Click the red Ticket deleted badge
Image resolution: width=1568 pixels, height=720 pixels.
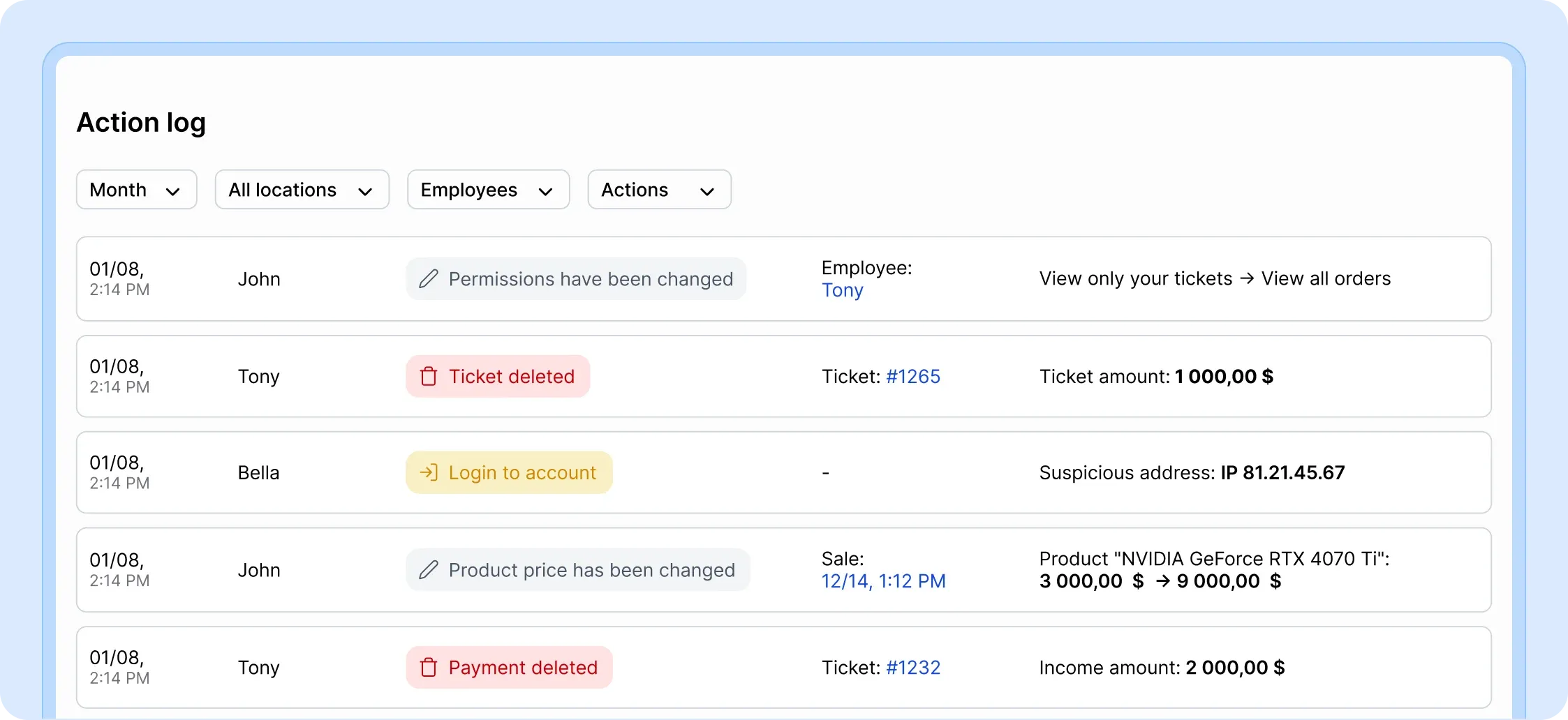(x=496, y=376)
